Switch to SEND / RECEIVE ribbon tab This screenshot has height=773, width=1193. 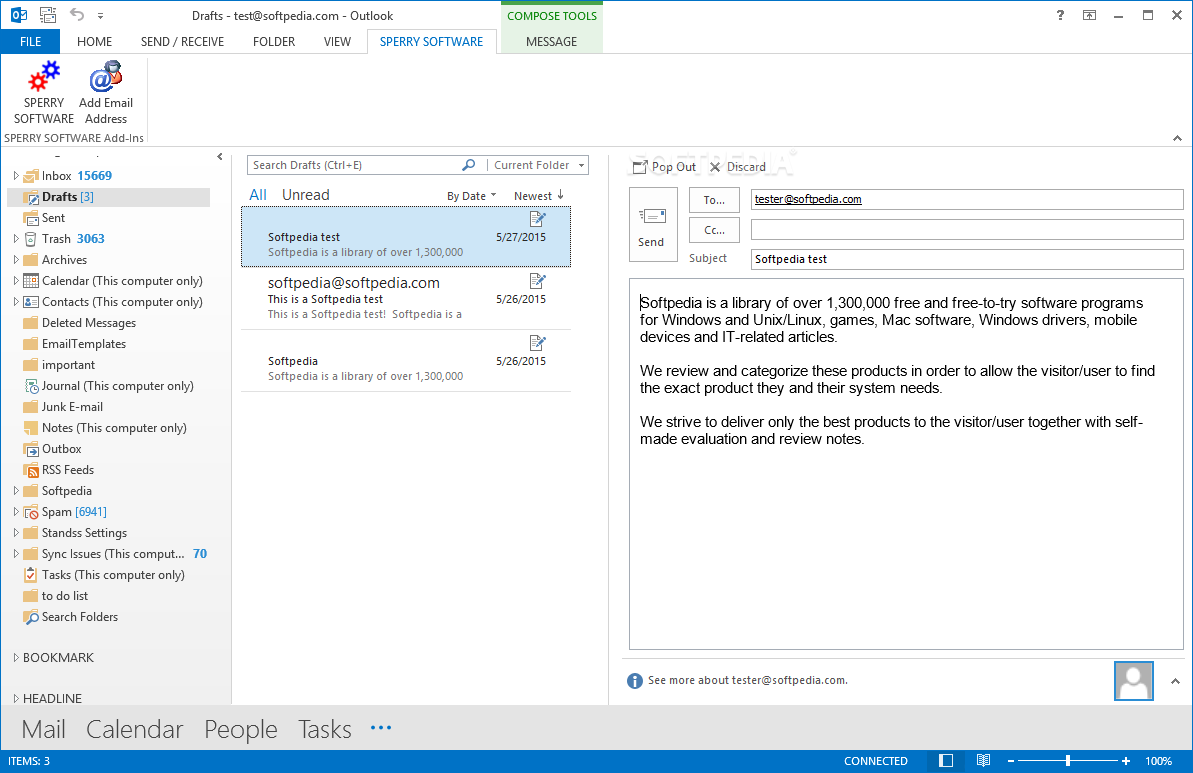point(183,42)
